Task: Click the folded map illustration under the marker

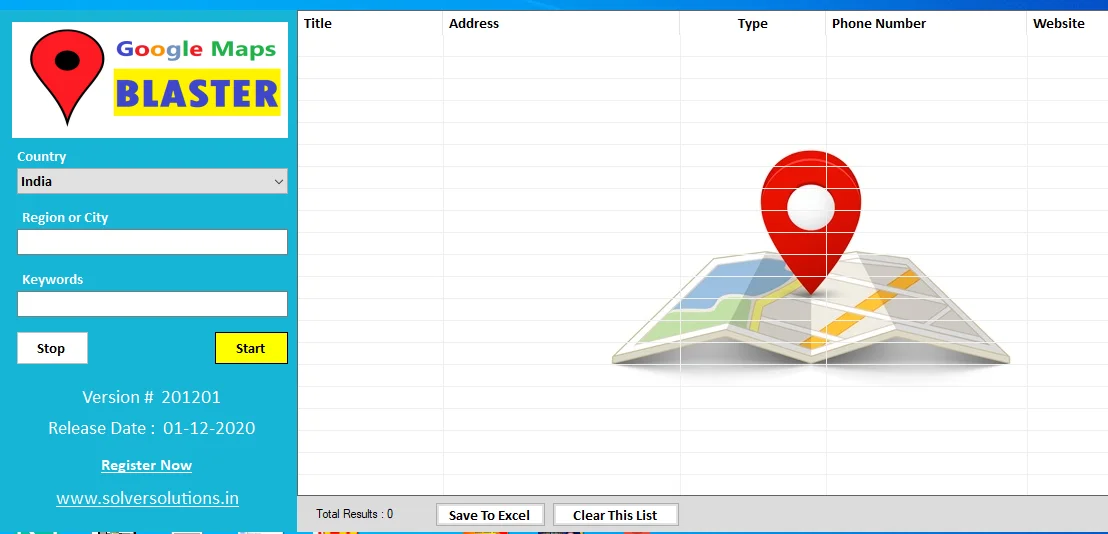Action: pos(810,320)
